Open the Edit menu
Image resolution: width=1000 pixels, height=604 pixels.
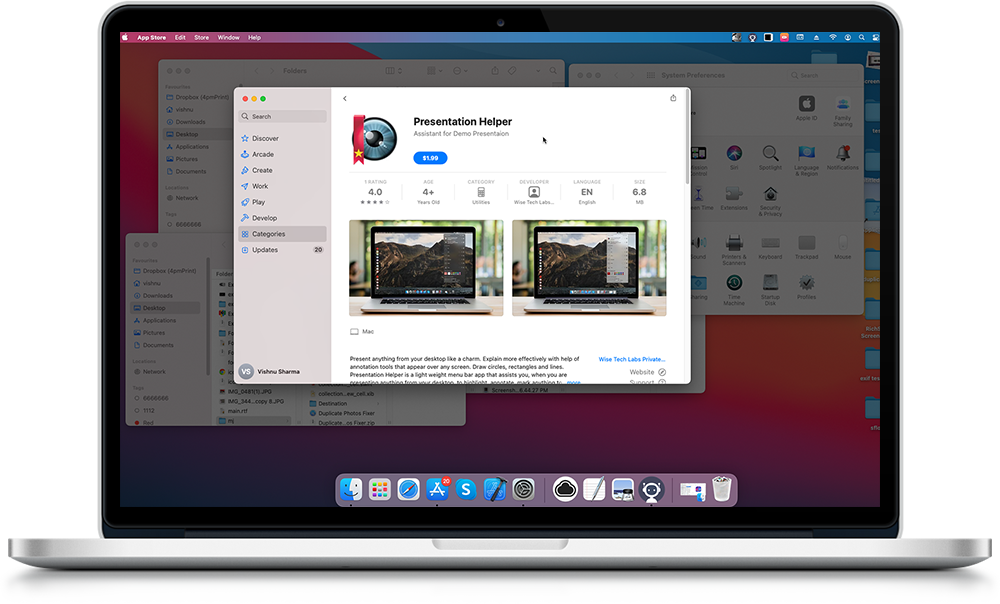pos(180,38)
